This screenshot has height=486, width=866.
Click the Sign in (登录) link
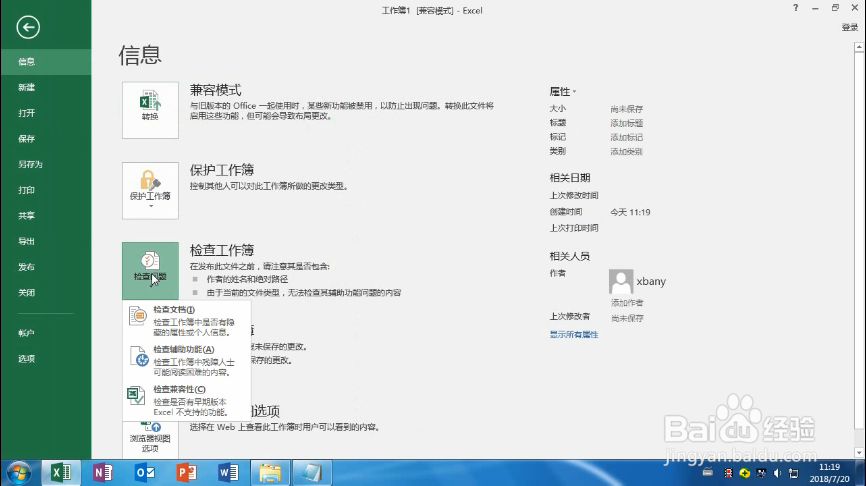pos(849,27)
